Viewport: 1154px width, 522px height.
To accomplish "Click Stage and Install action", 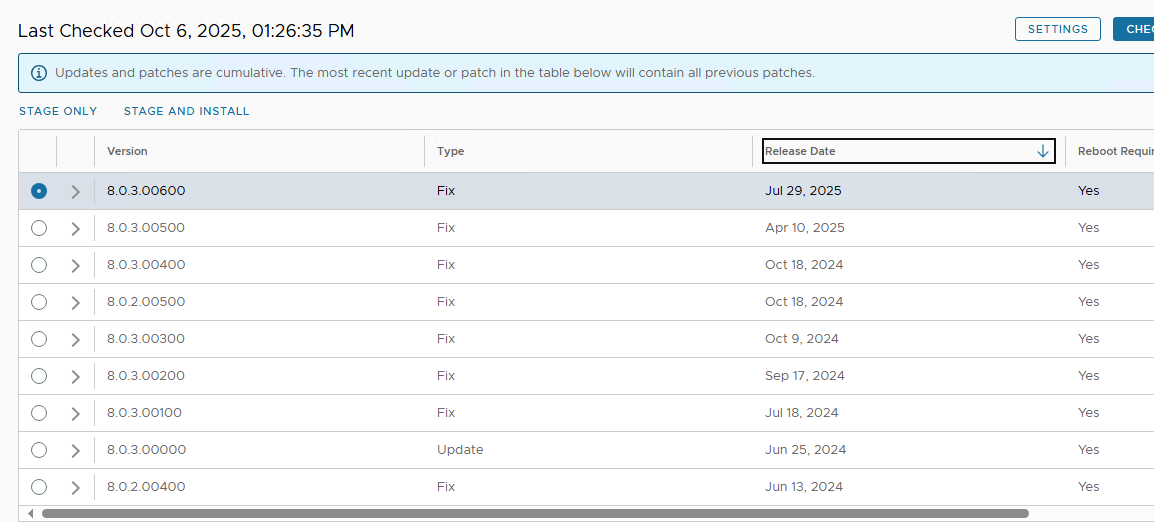I will pos(187,111).
